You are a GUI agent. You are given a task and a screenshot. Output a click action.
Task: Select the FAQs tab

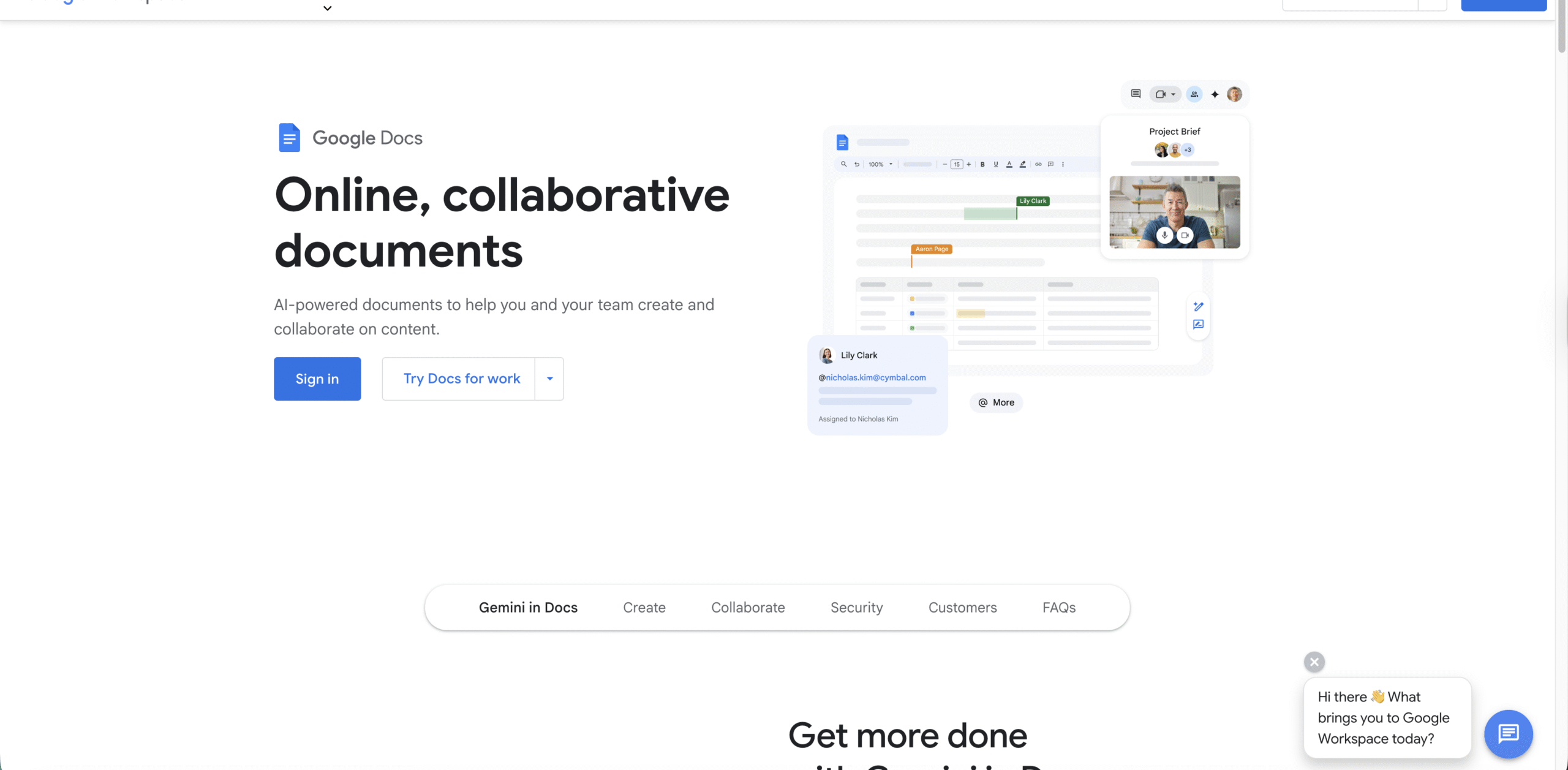tap(1059, 607)
